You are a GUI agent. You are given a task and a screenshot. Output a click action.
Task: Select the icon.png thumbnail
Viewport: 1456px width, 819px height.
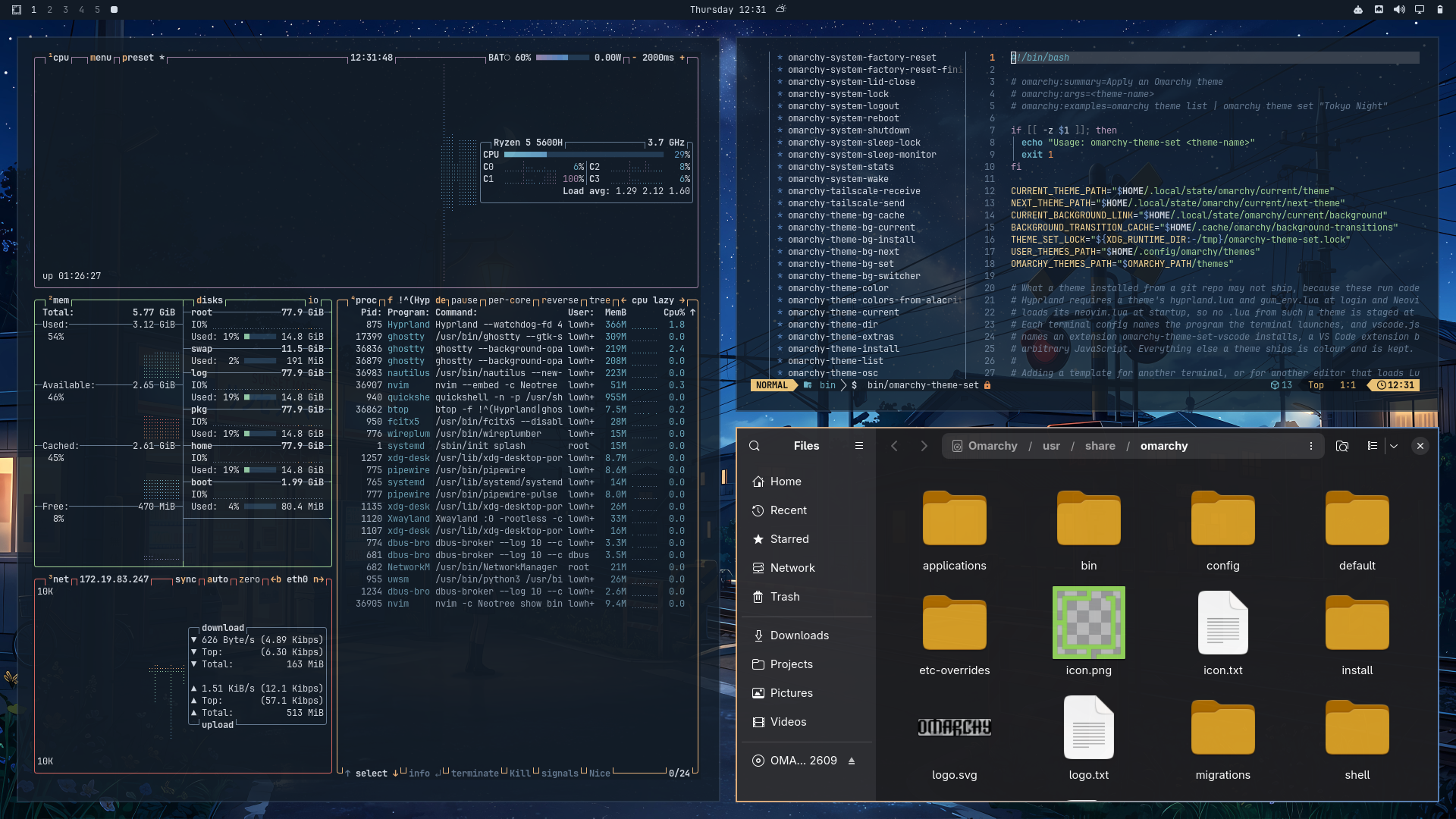pos(1088,623)
